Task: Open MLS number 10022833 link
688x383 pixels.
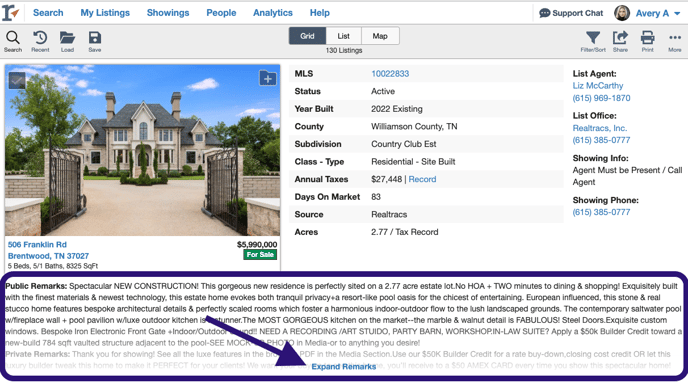Action: [390, 74]
